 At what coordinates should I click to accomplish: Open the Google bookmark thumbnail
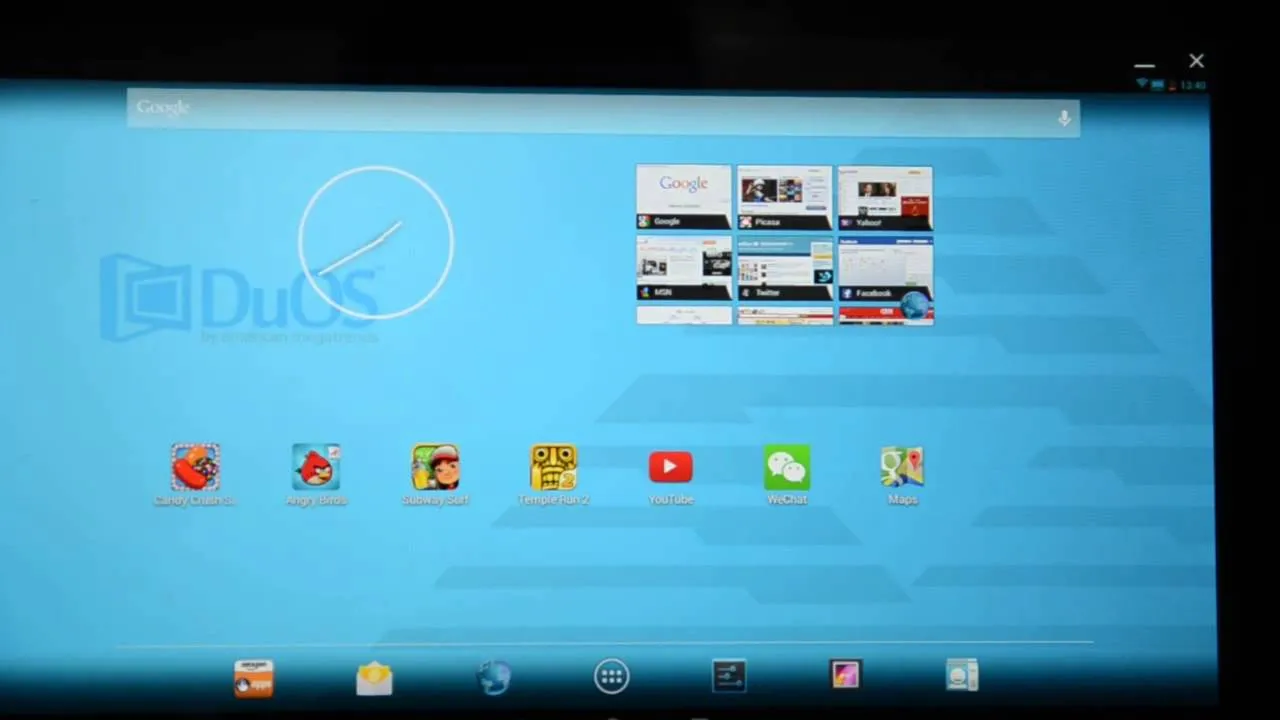[x=684, y=198]
